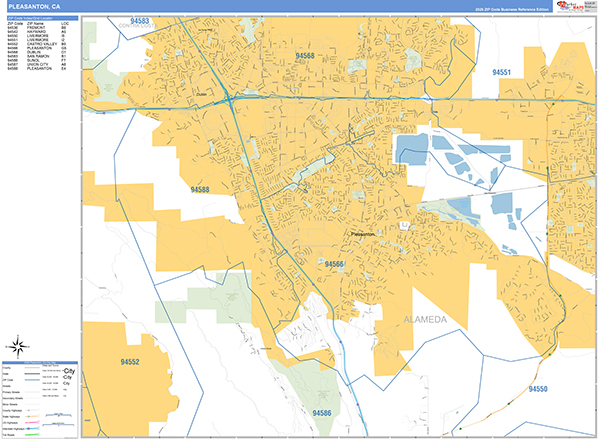Click the blue ZIP Code line sample in legend
Screen dimensions: 600x439
[32, 380]
